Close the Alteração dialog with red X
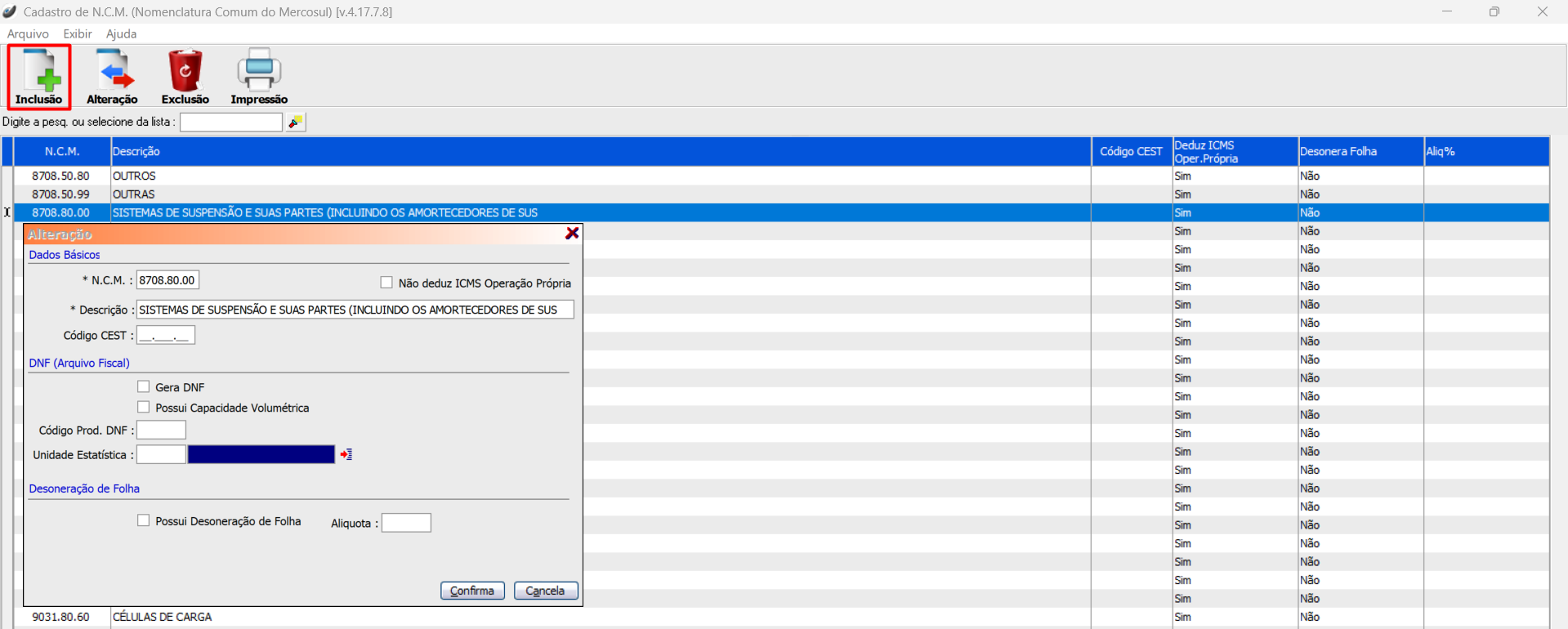The height and width of the screenshot is (629, 1568). pos(572,234)
